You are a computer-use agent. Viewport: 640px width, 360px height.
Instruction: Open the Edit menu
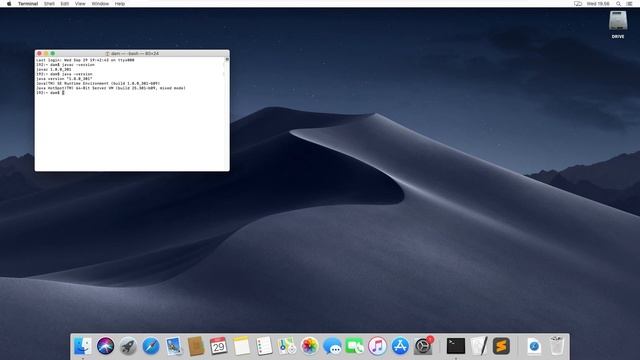point(64,4)
